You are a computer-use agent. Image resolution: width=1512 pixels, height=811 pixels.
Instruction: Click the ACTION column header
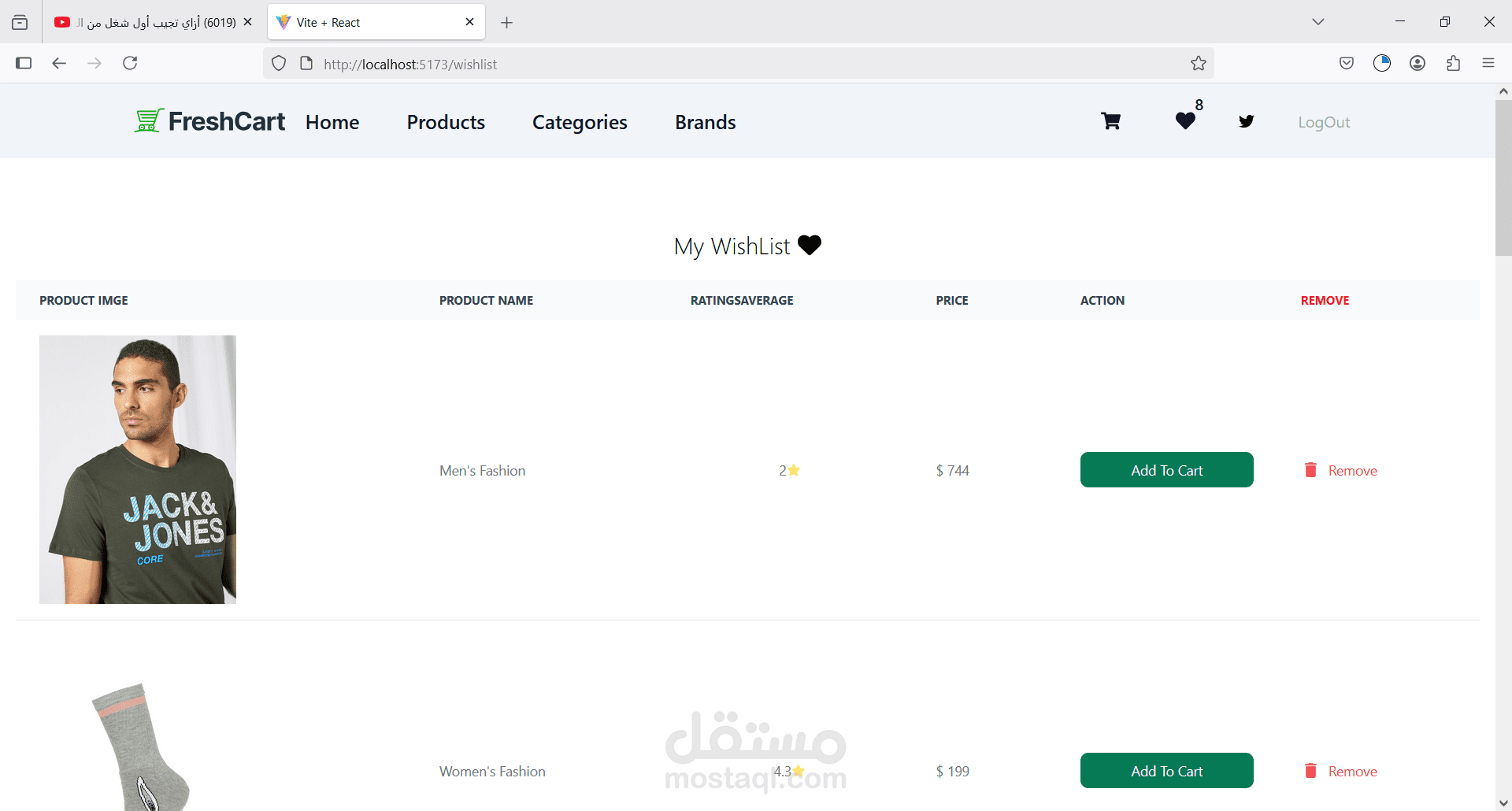click(1102, 301)
